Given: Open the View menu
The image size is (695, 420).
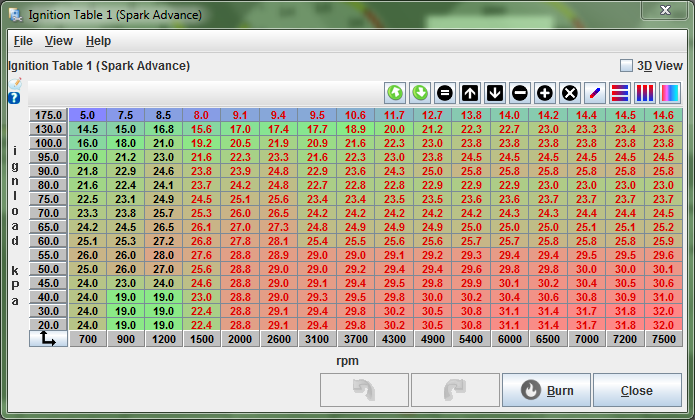Looking at the screenshot, I should 59,41.
